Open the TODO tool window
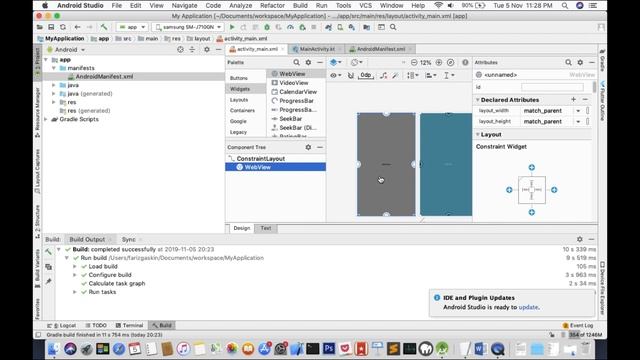The image size is (640, 360). (96, 325)
